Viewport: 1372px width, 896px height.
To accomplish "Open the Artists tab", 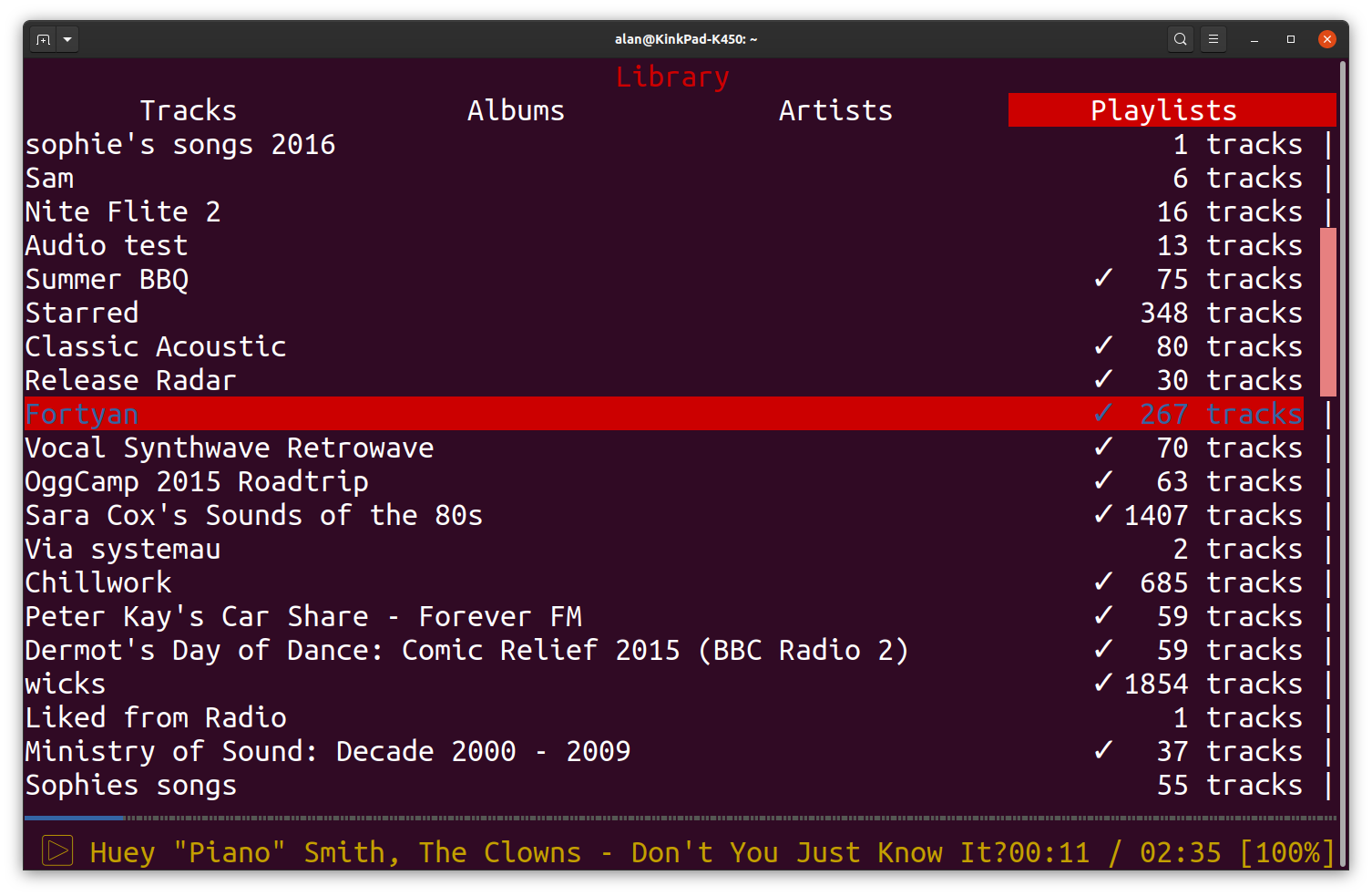I will (834, 110).
